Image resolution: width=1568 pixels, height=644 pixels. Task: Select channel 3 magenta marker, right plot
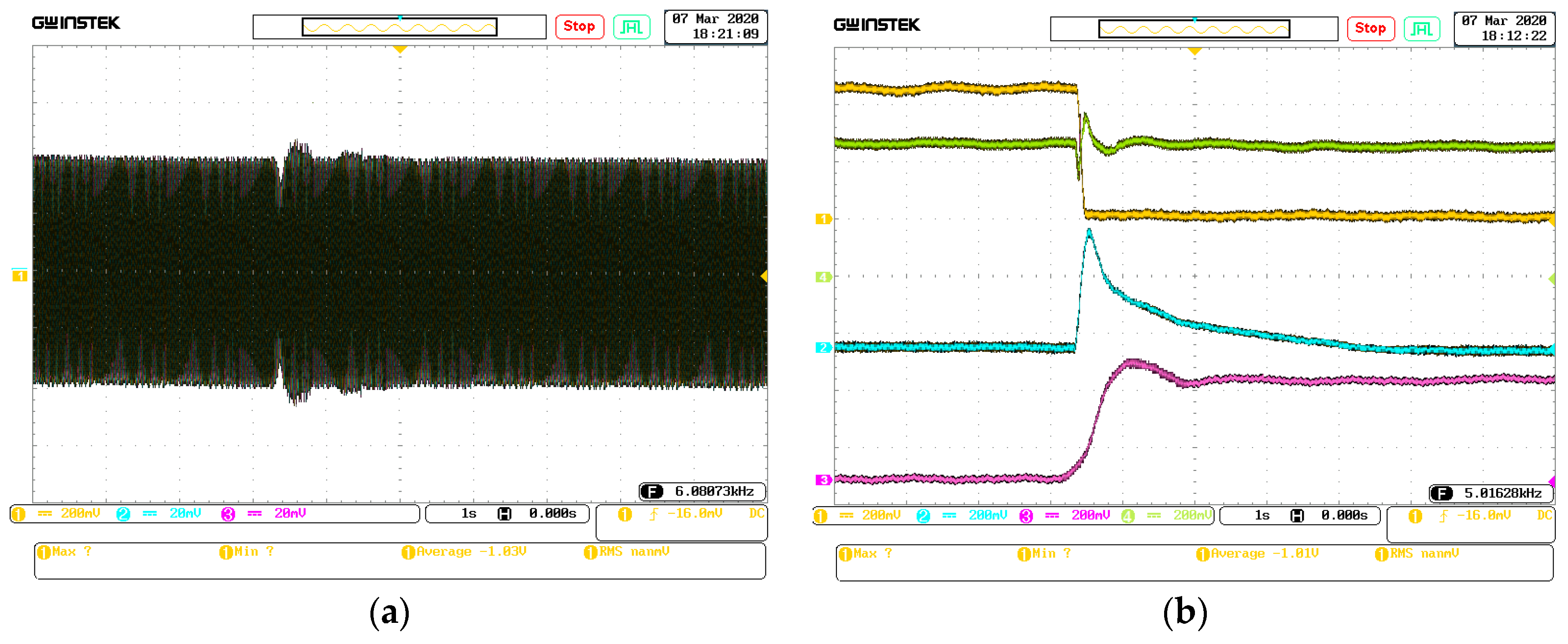pos(823,480)
